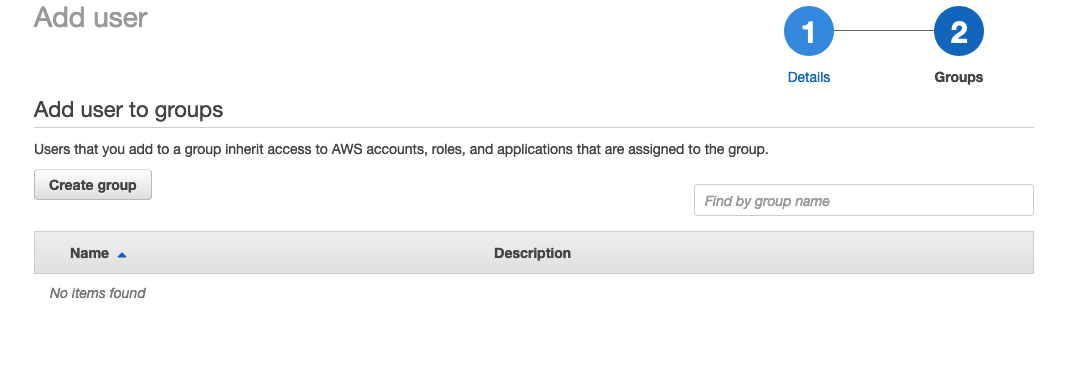Click empty header area right of Description
Screen dimensions: 1070x371
click(x=802, y=253)
